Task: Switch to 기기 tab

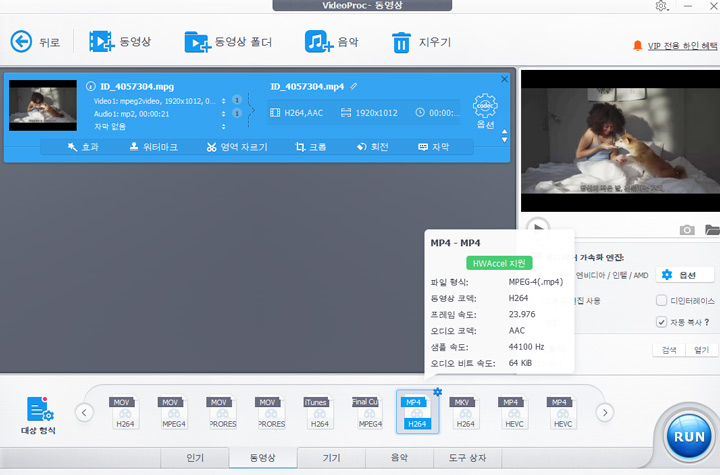Action: point(331,458)
